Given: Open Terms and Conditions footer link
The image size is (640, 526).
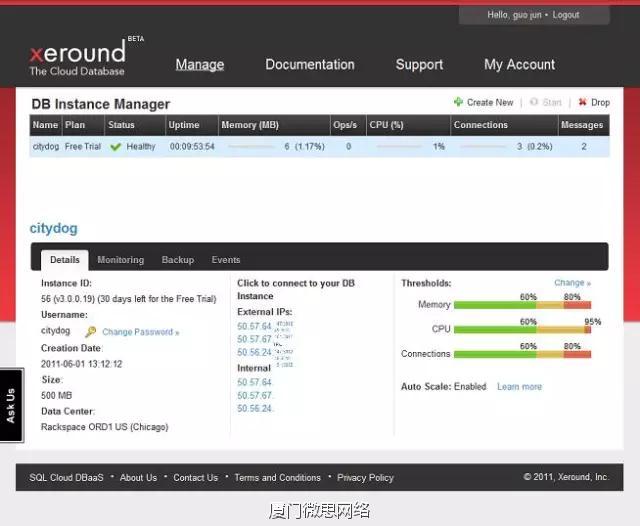Looking at the screenshot, I should (x=278, y=477).
